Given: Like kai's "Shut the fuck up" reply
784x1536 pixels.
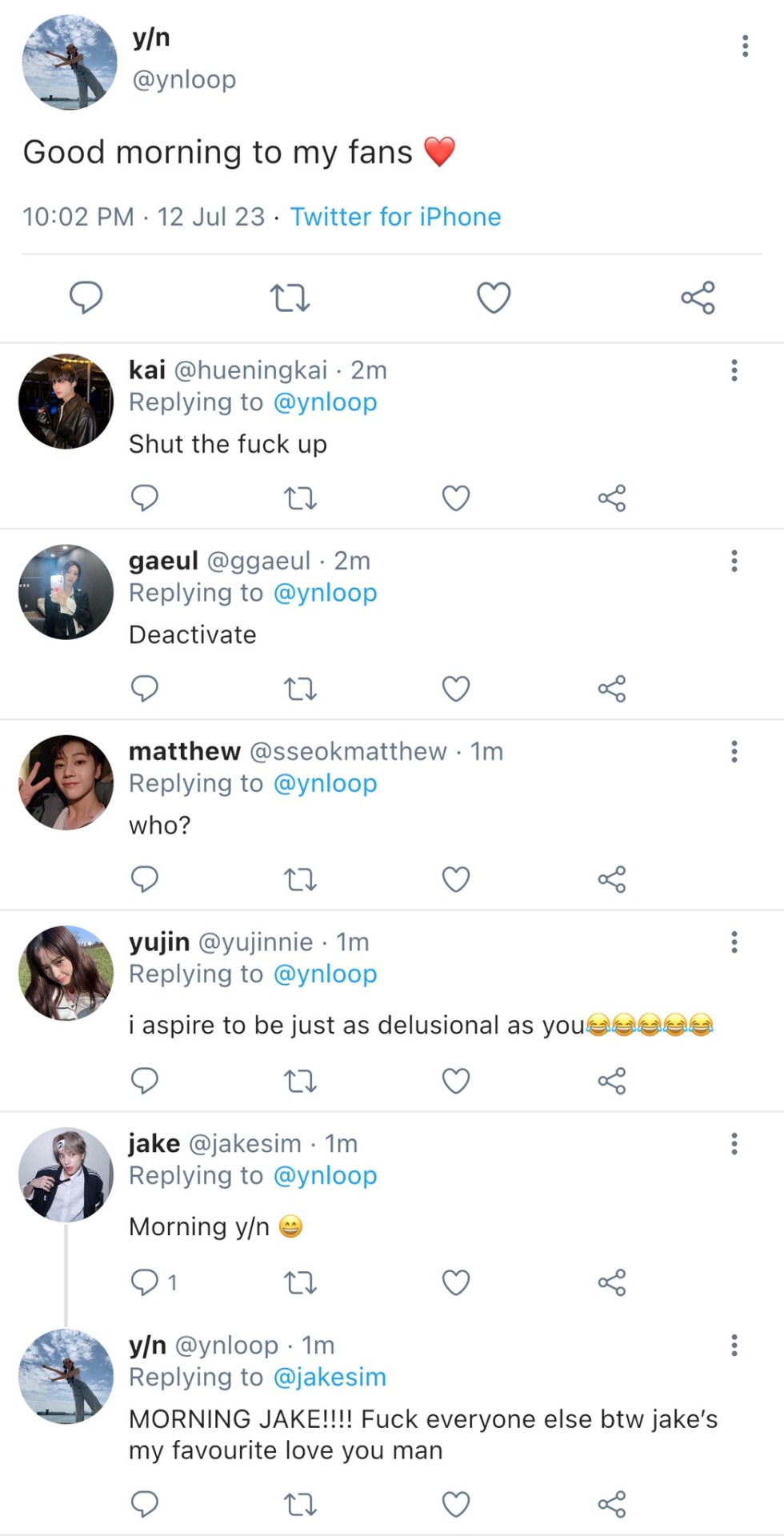Looking at the screenshot, I should pos(456,498).
